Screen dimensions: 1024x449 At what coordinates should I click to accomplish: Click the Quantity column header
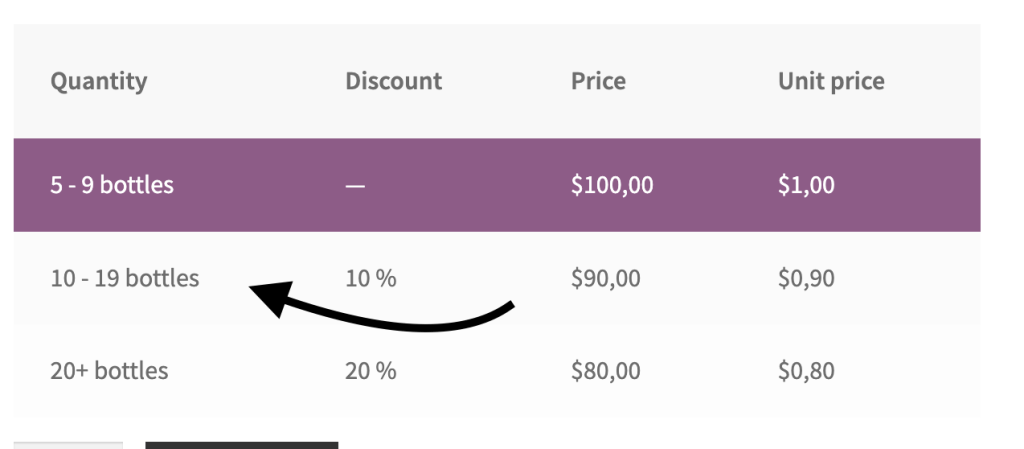tap(98, 81)
